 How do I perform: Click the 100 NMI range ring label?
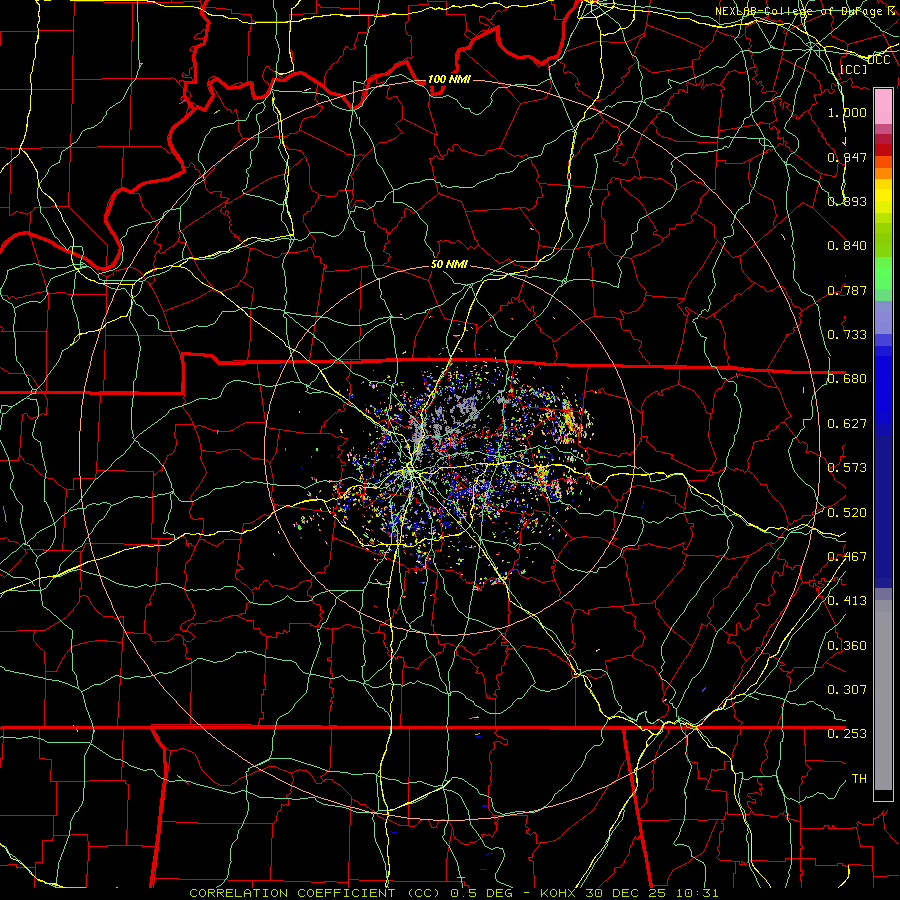[449, 79]
